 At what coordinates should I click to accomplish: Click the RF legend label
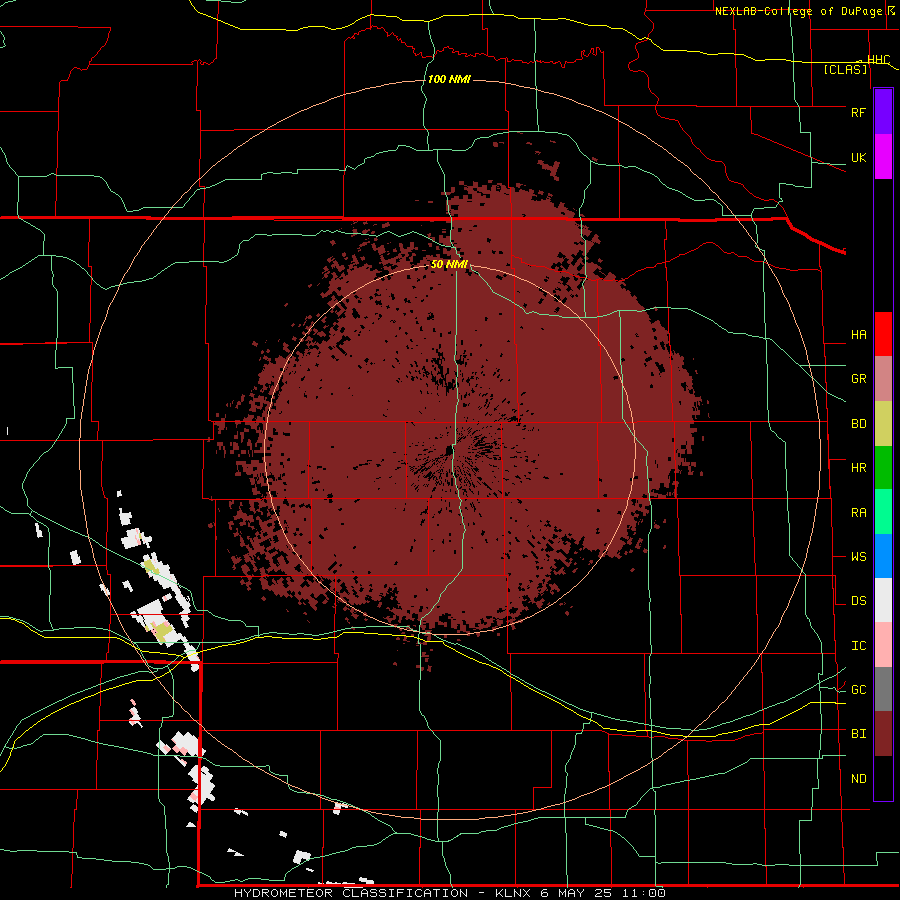click(x=858, y=112)
